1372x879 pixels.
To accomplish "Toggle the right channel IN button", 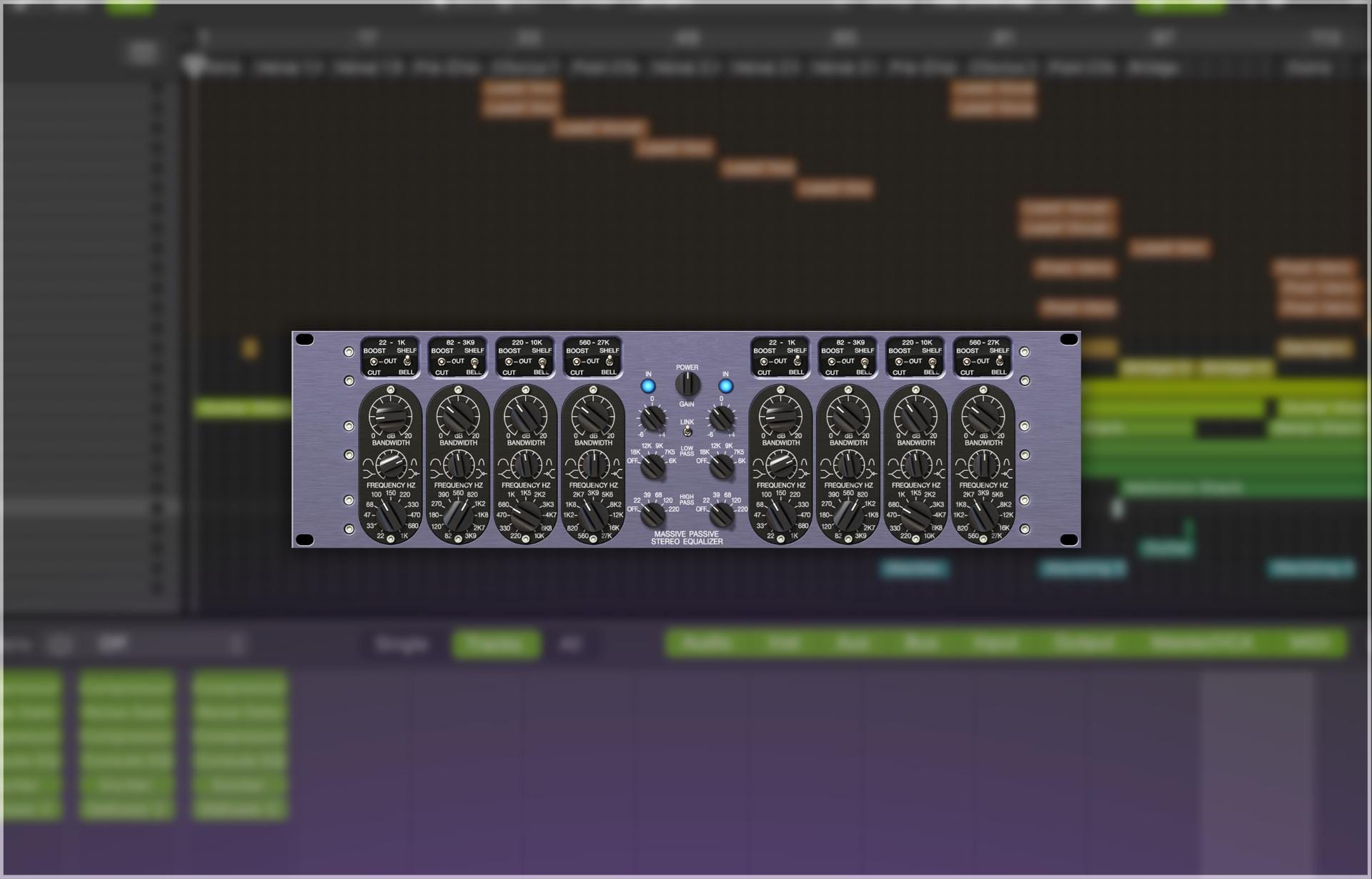I will [725, 387].
